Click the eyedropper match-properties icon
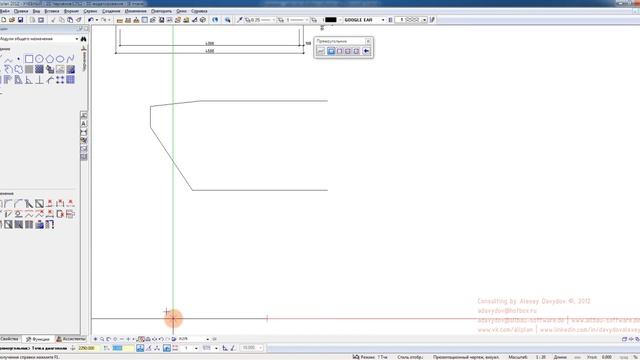The width and height of the screenshot is (640, 360). (240, 20)
